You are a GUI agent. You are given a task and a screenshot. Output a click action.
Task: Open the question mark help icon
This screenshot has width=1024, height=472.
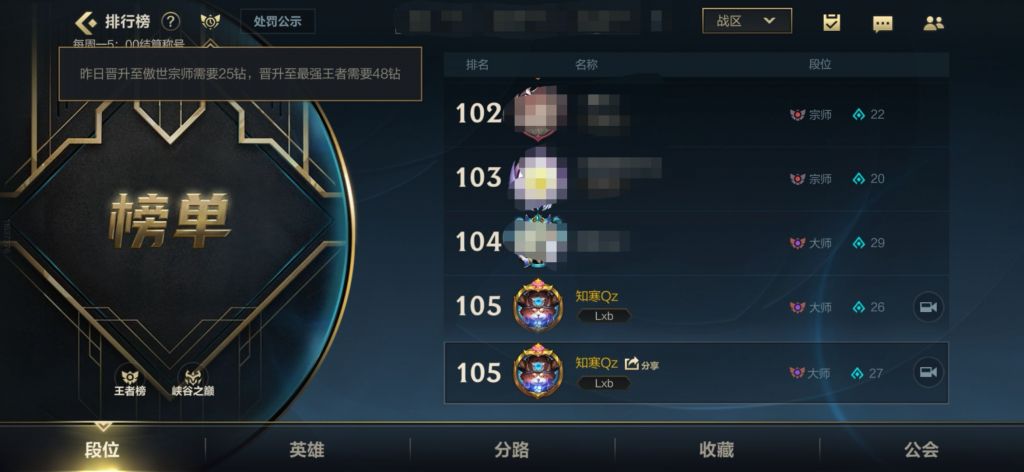coord(170,22)
